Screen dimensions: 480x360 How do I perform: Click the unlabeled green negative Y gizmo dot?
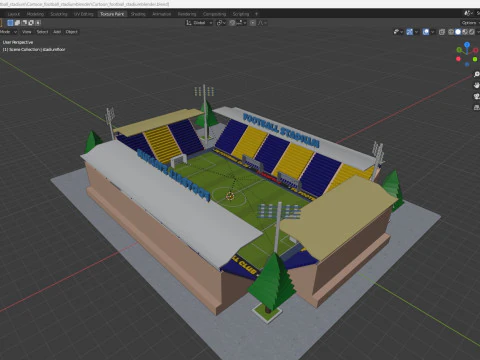475,59
